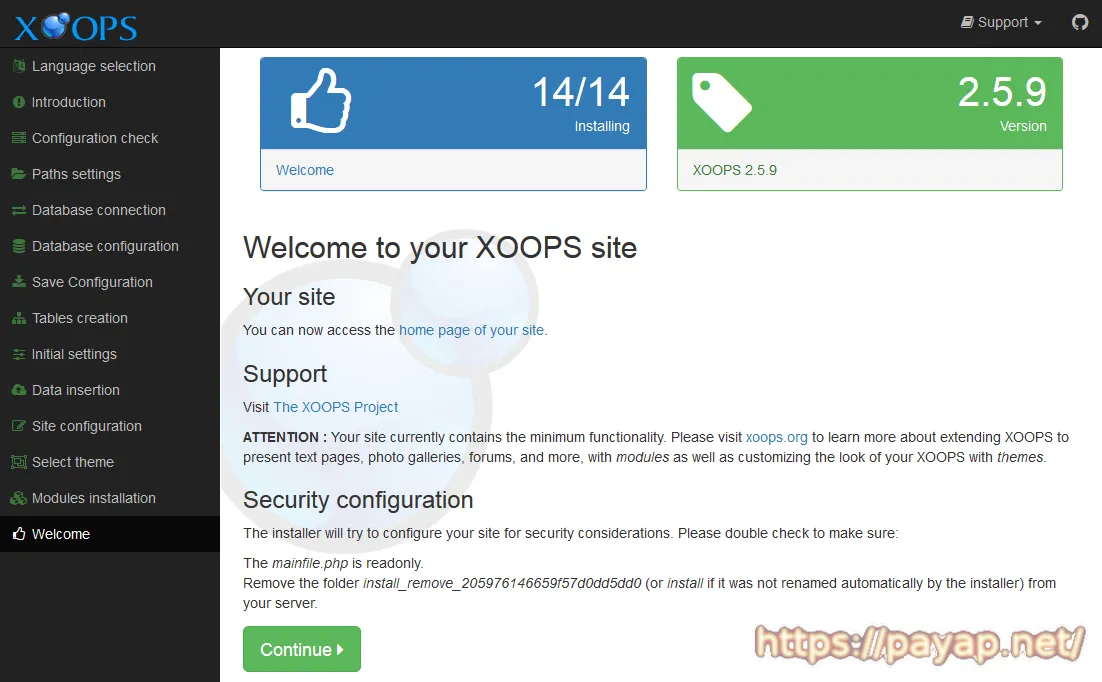This screenshot has height=682, width=1102.
Task: Open Database connection step
Action: point(110,210)
